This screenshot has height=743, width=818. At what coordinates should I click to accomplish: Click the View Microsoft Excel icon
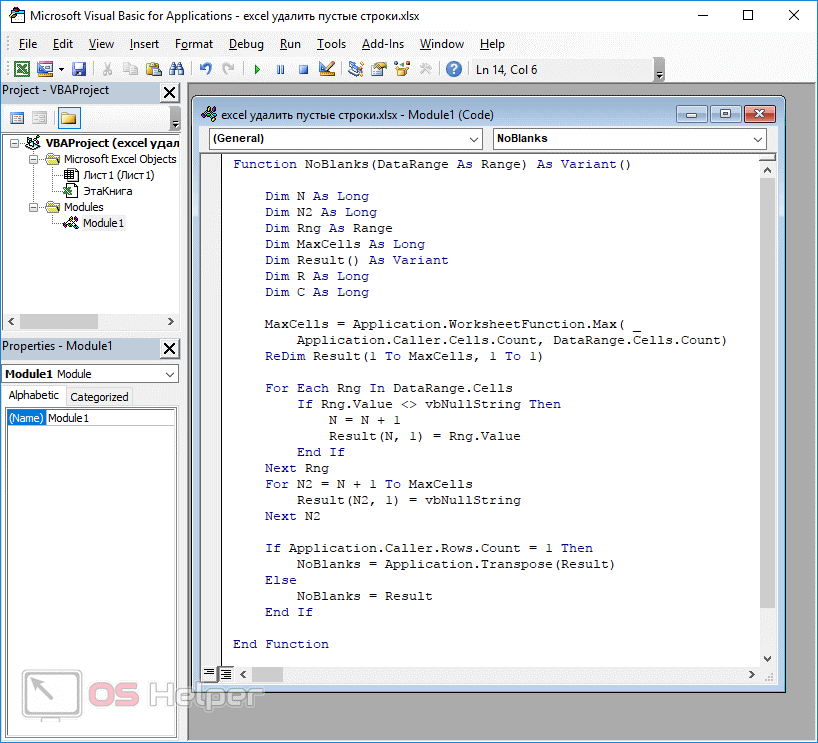pos(21,69)
